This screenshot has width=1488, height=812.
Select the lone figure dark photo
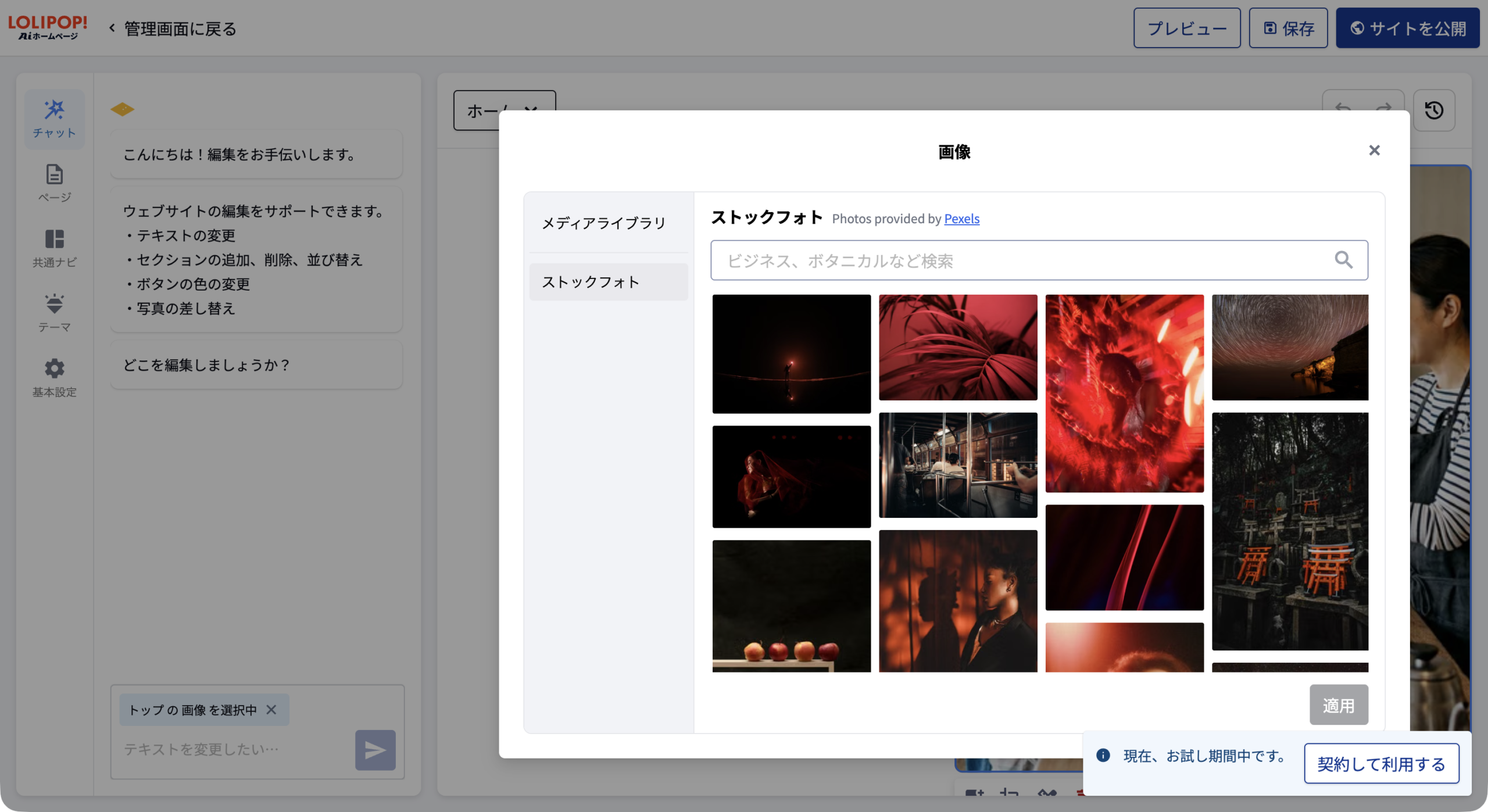pyautogui.click(x=792, y=354)
